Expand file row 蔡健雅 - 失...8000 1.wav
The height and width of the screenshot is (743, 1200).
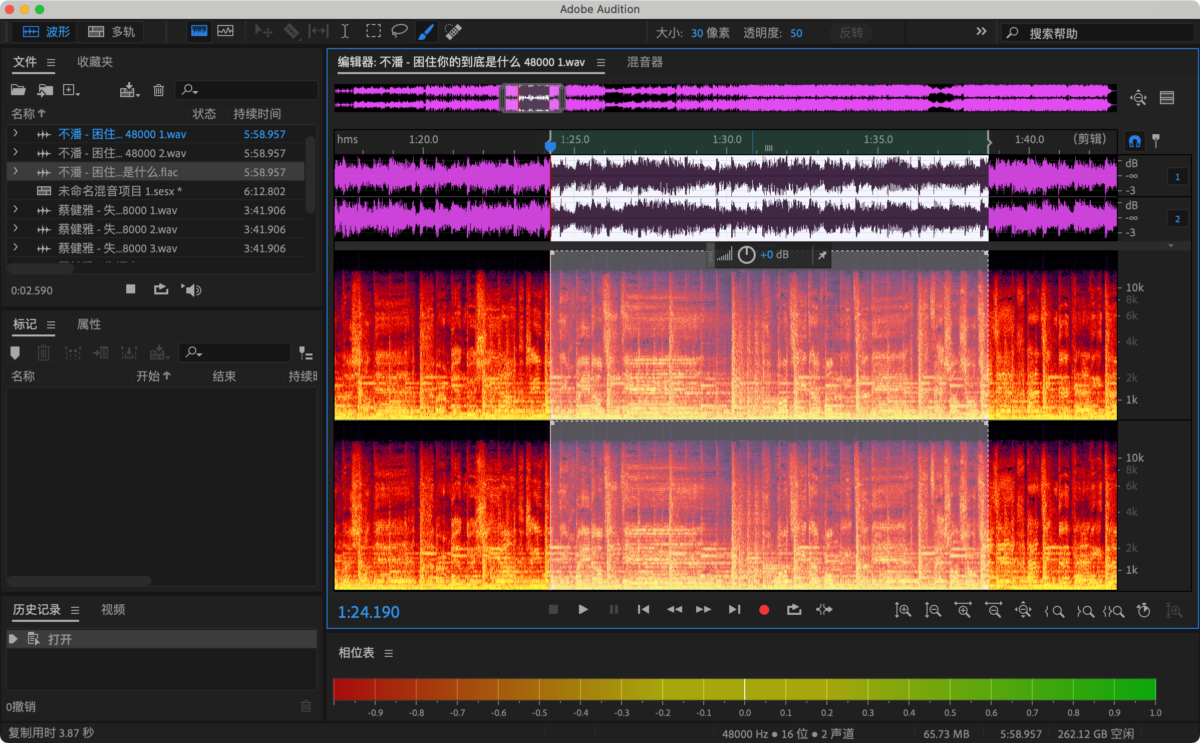pyautogui.click(x=15, y=210)
